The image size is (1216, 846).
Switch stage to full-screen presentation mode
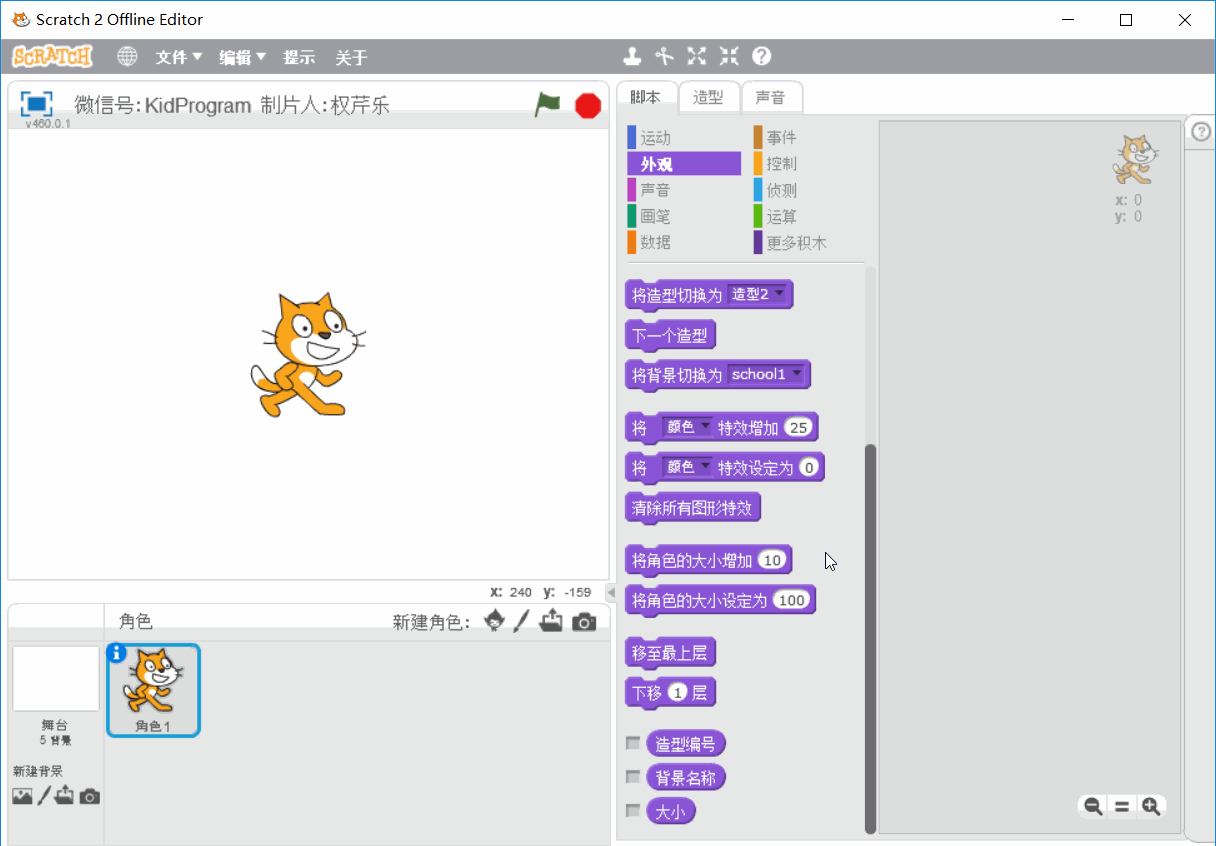(36, 104)
